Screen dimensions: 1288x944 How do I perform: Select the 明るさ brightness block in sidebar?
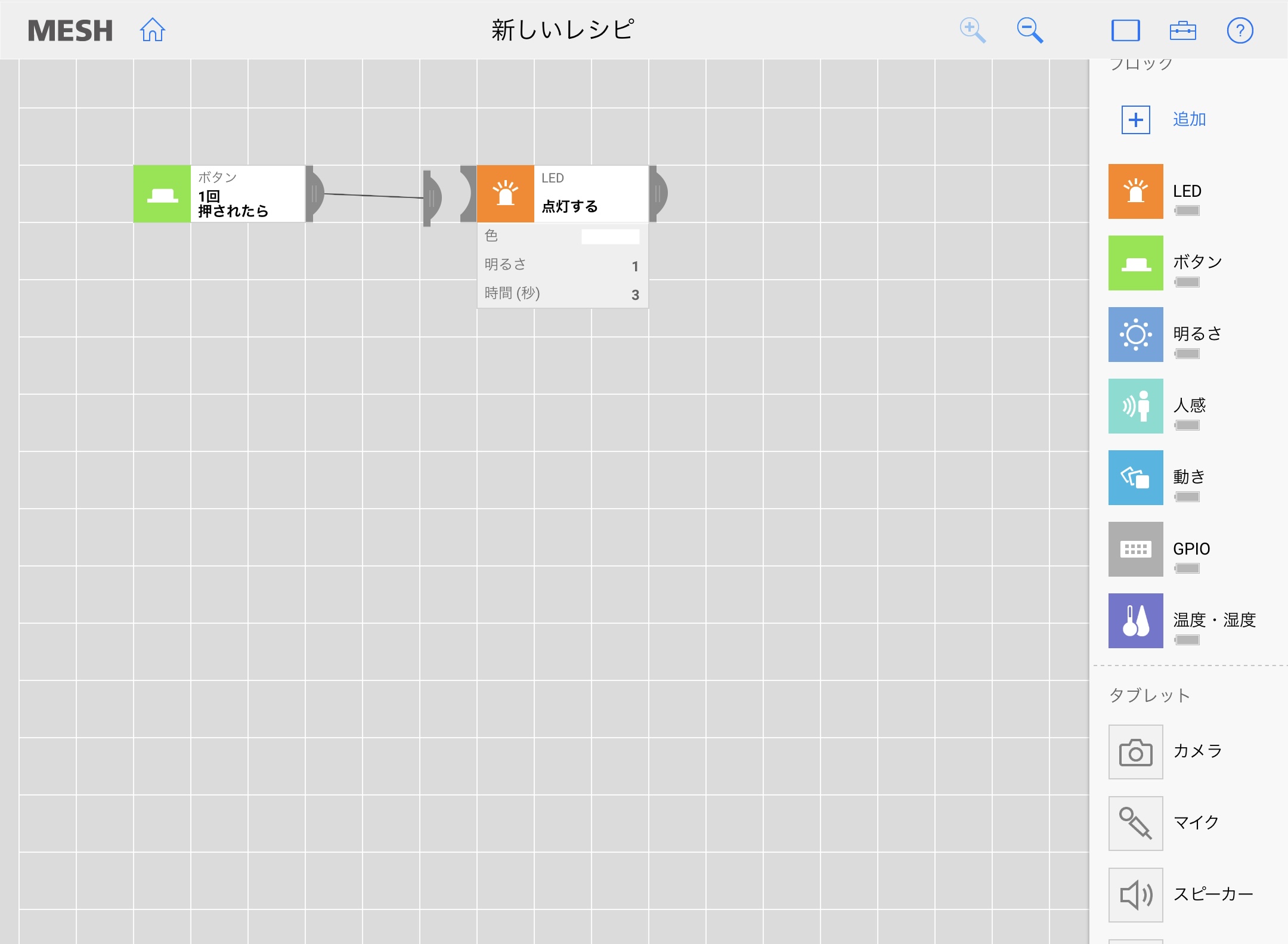[1135, 335]
